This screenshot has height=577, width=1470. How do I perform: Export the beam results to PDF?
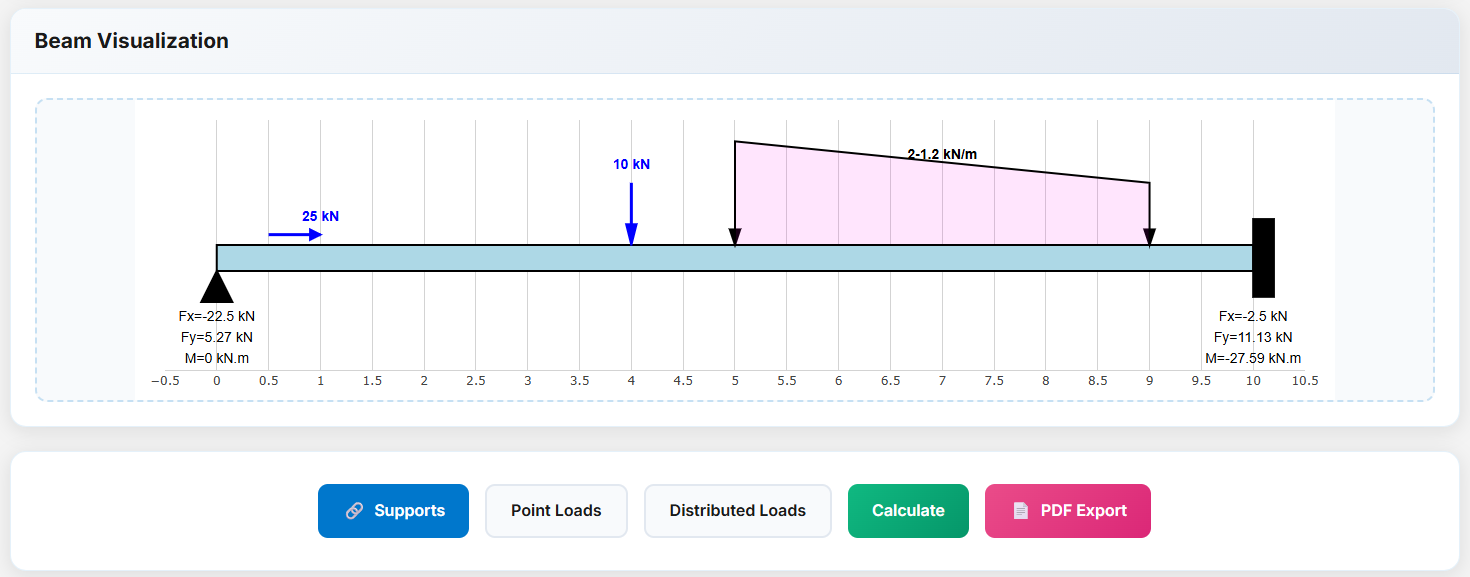coord(1067,511)
